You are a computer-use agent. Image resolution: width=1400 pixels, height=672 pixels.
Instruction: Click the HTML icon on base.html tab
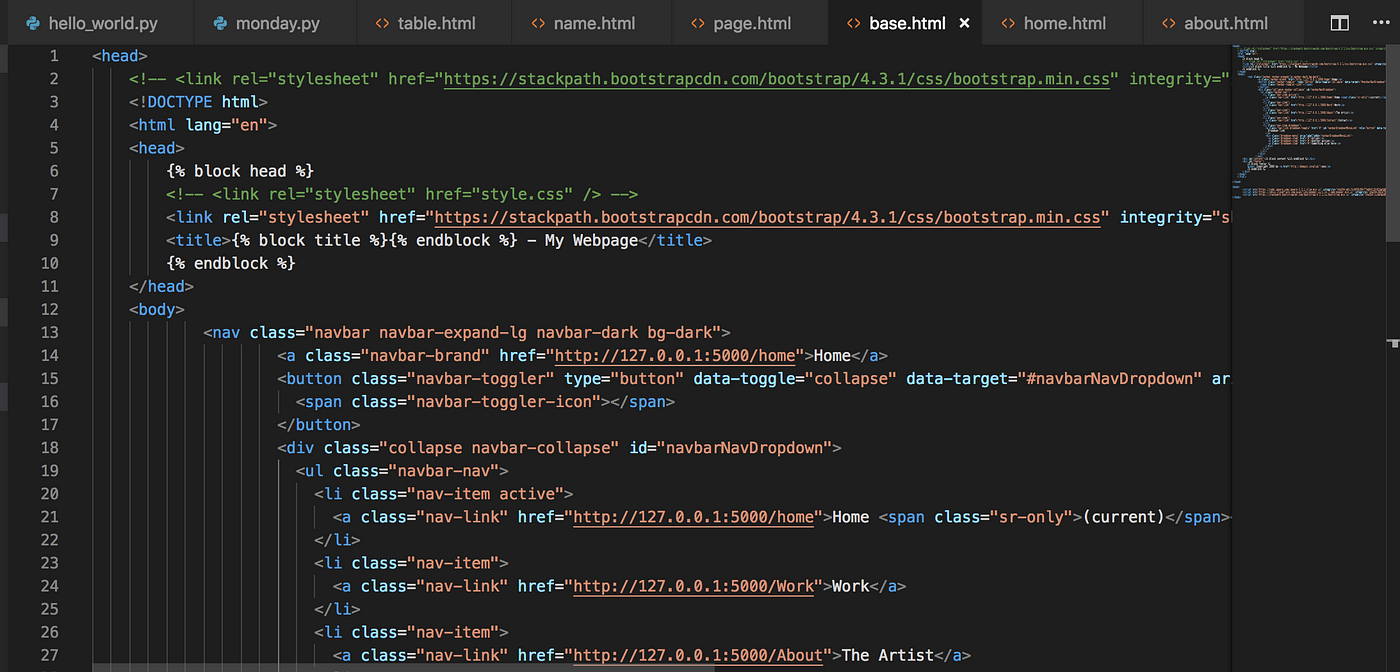[x=853, y=23]
